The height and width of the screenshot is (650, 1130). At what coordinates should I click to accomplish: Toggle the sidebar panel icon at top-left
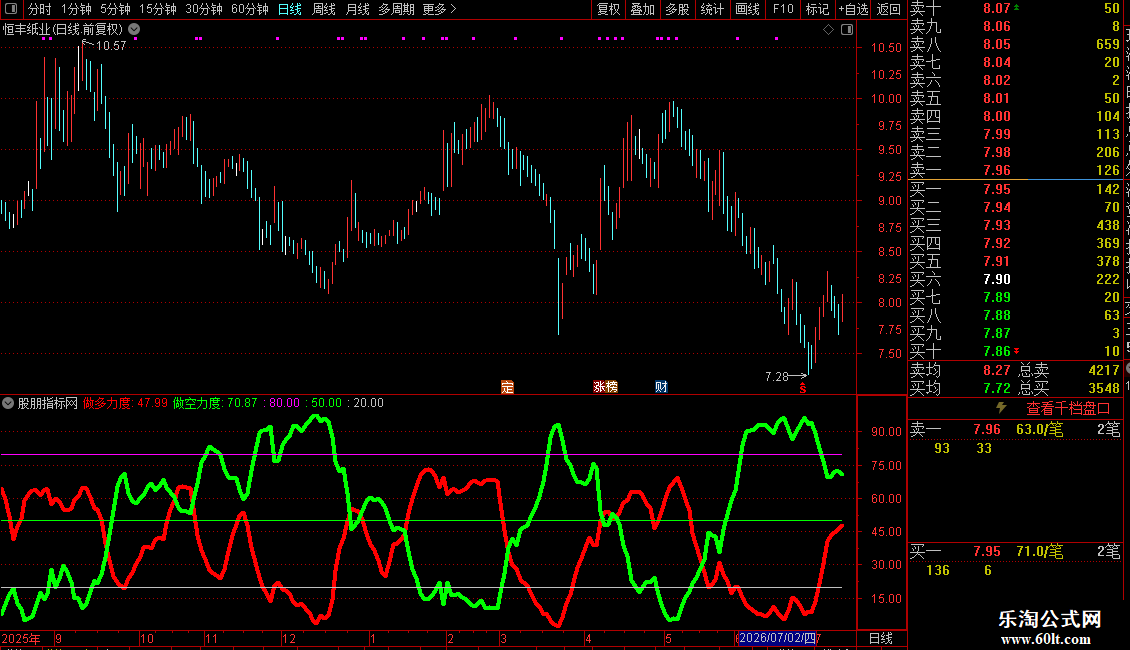point(11,9)
